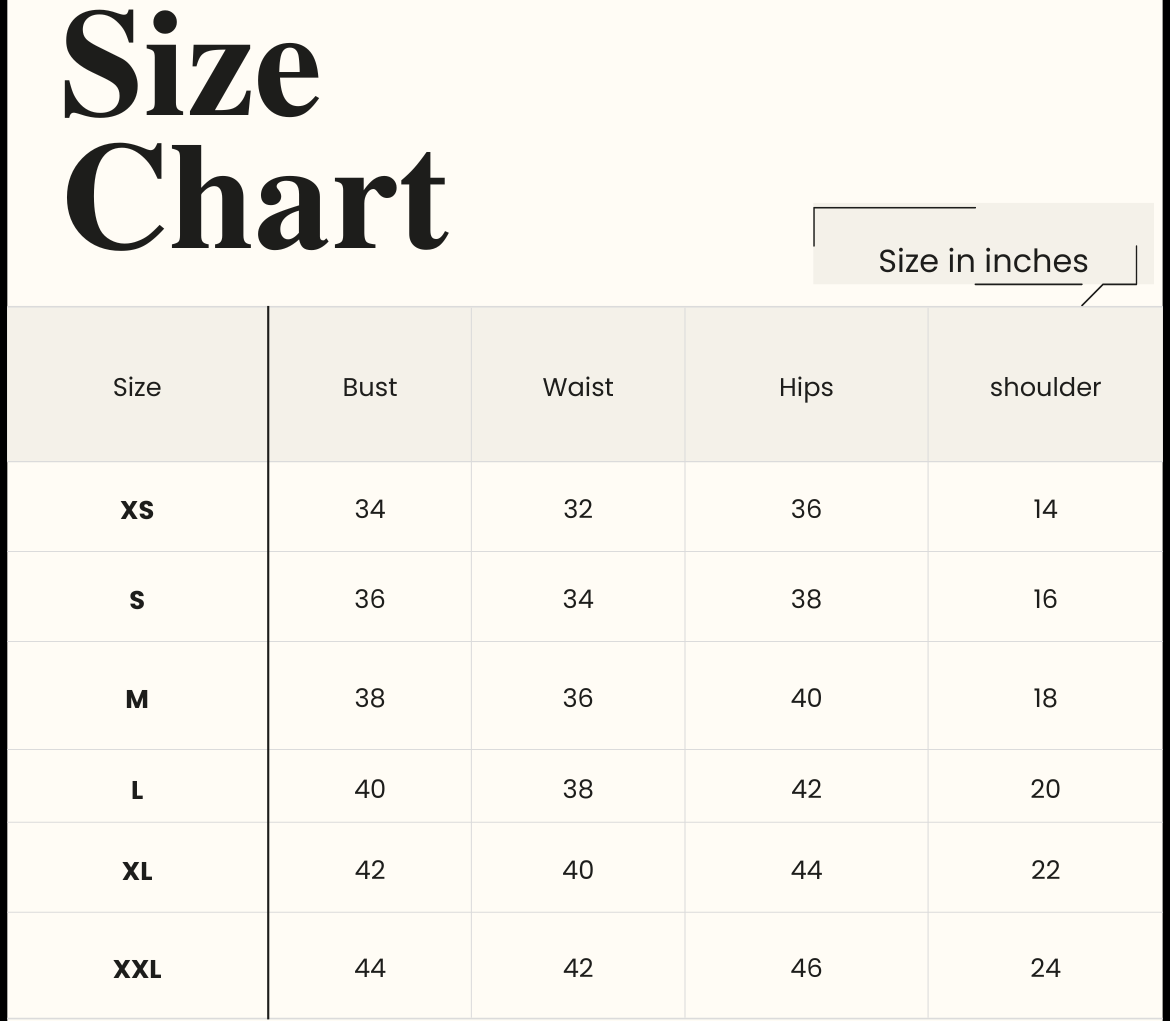The width and height of the screenshot is (1170, 1021).
Task: Select the Bust column header
Action: coord(370,387)
